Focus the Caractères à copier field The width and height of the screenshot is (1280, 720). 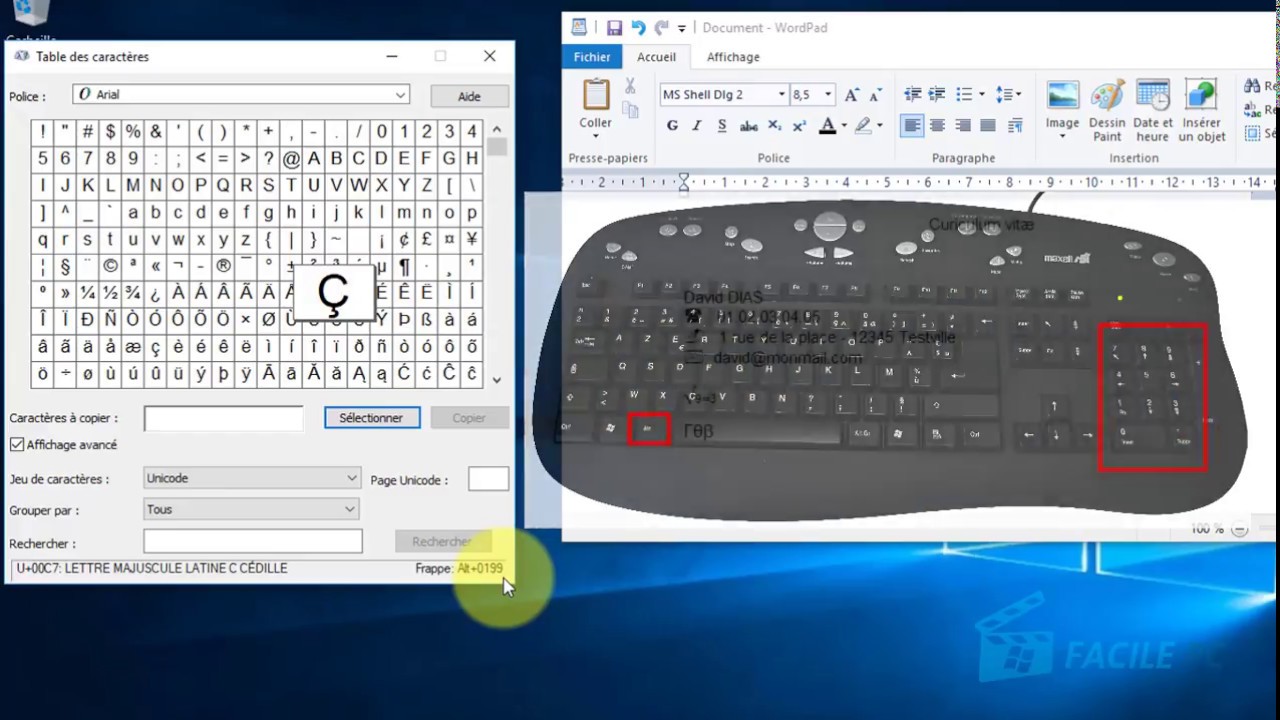(x=224, y=418)
